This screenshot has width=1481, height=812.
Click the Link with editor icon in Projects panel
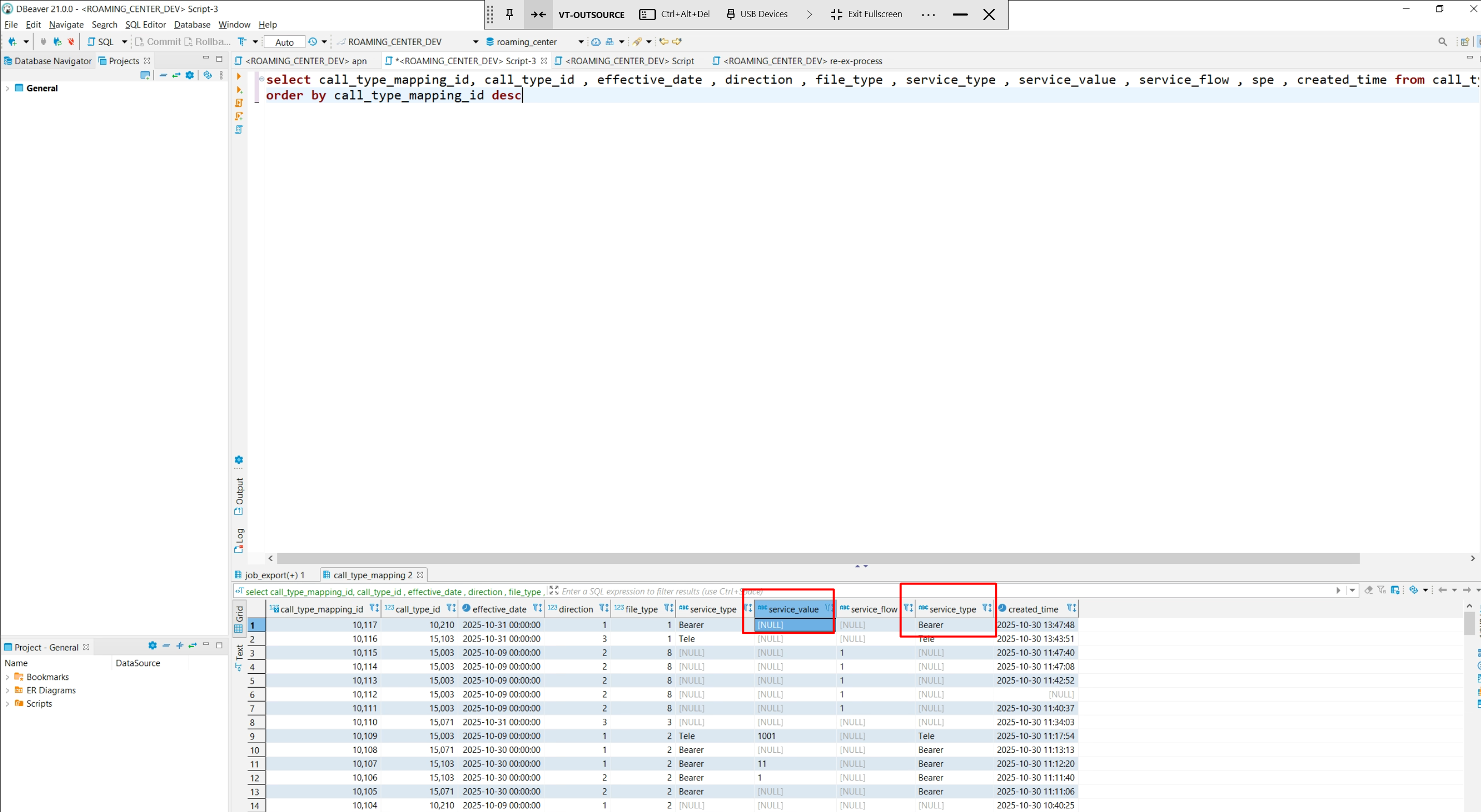176,75
